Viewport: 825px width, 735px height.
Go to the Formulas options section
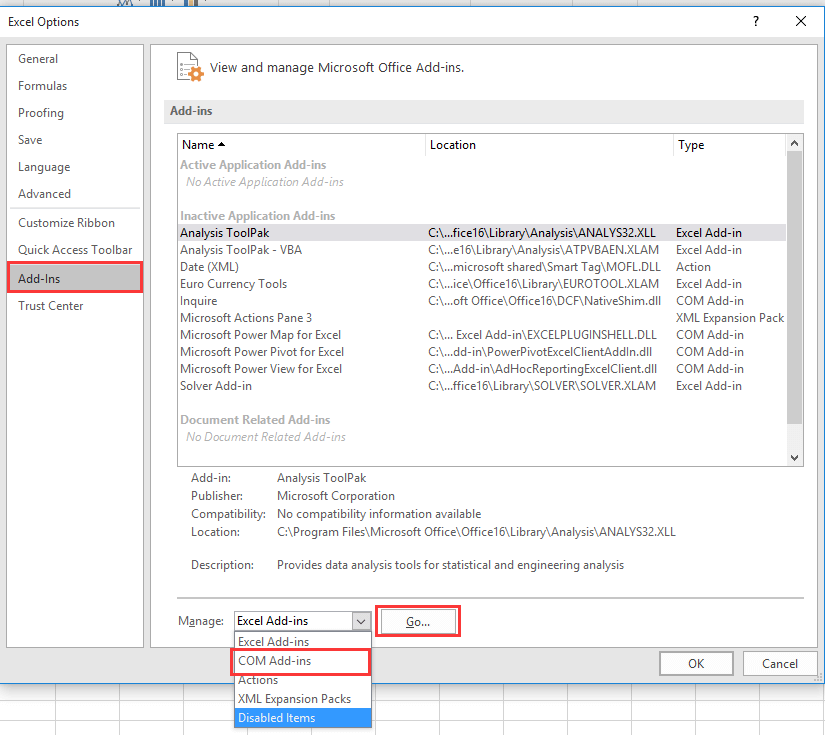(42, 85)
